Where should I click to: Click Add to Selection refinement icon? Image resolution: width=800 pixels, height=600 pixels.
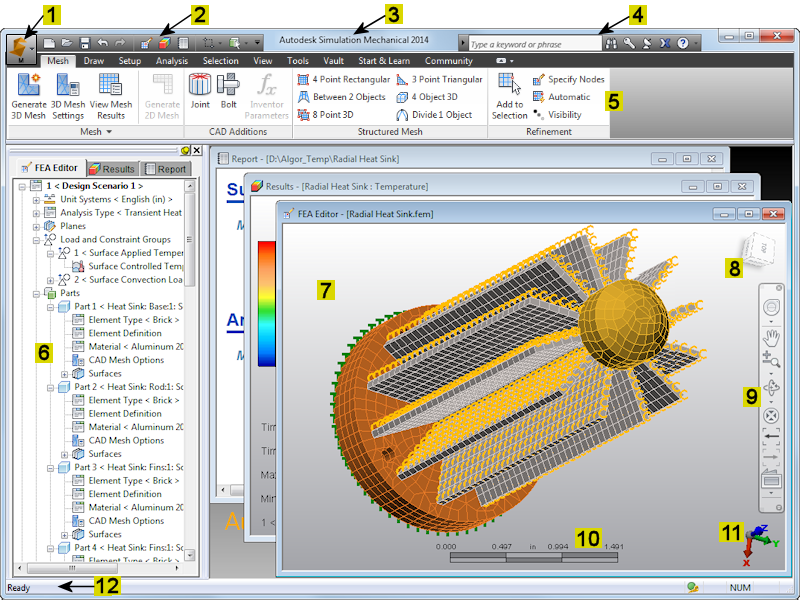[509, 84]
